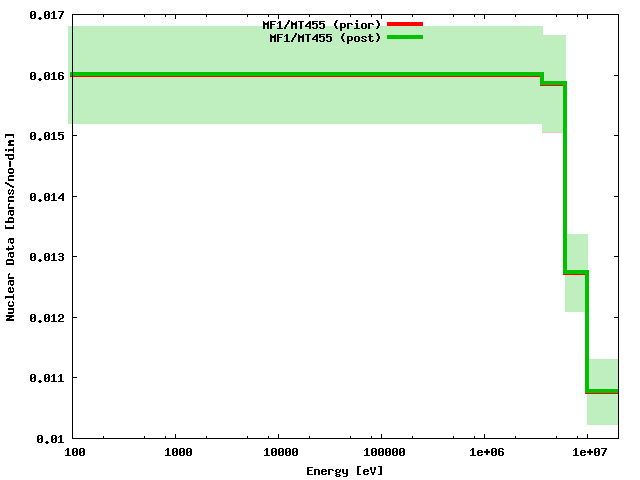Select the "MF1/MT455 (post)" legend label
Image resolution: width=640 pixels, height=480 pixels.
pyautogui.click(x=318, y=38)
